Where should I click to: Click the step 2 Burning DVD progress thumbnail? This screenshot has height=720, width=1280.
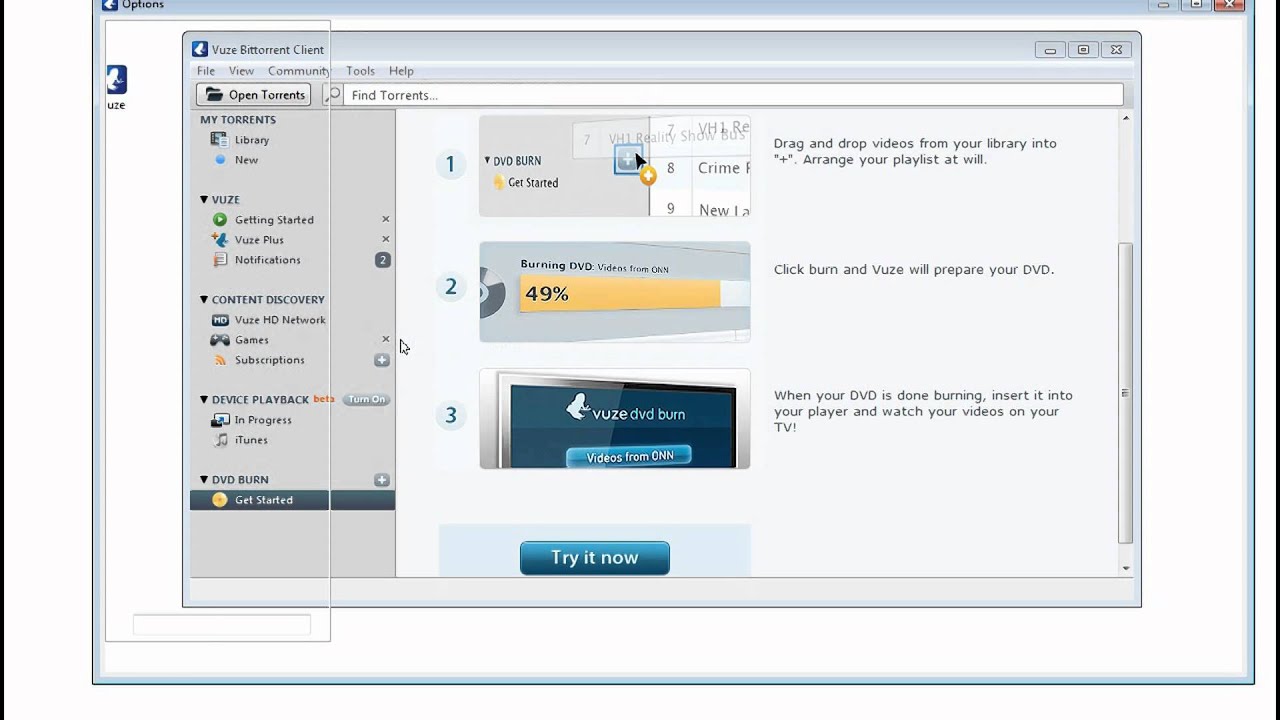(x=614, y=292)
